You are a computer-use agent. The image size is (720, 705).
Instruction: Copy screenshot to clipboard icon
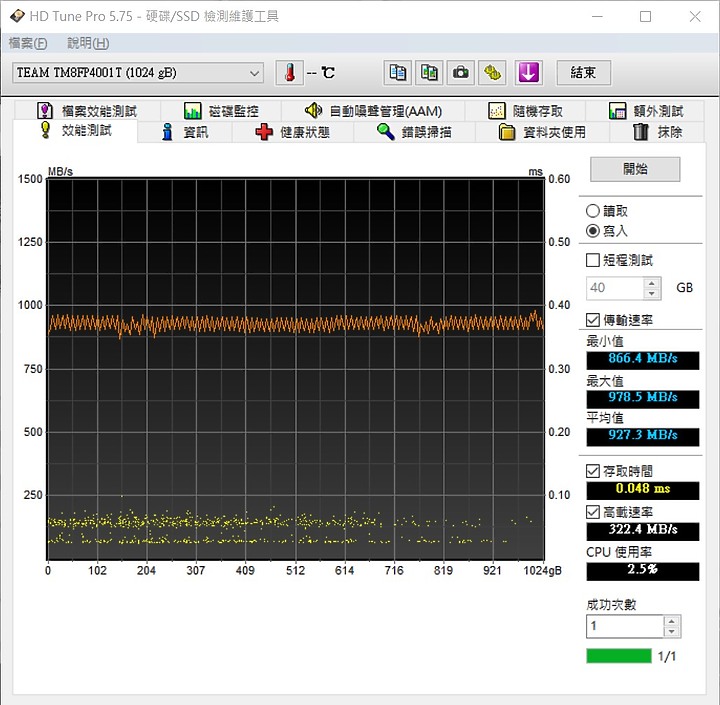pos(429,73)
